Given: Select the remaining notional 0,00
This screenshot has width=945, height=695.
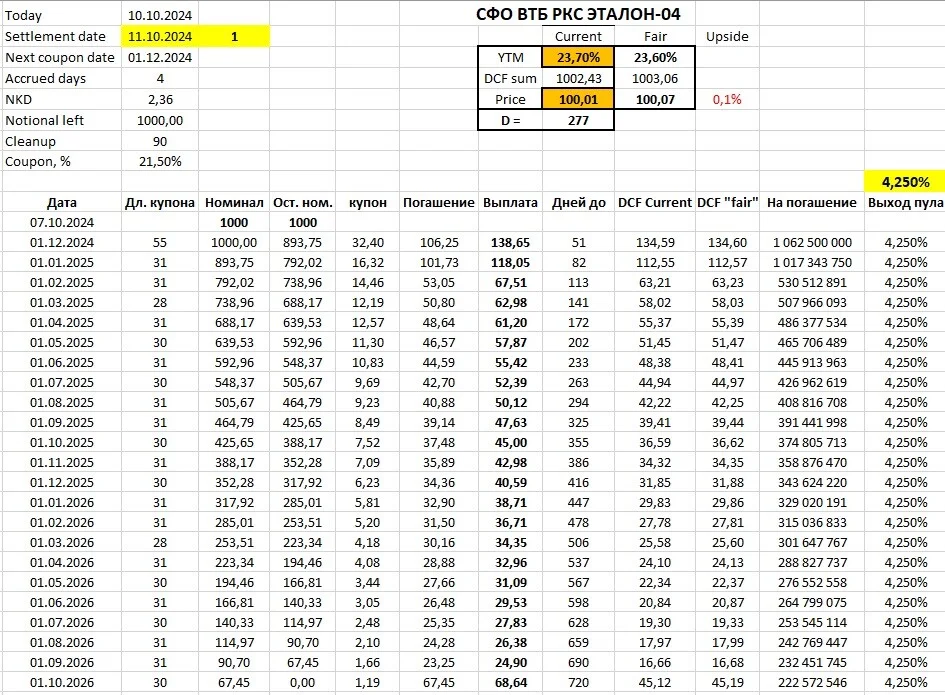Looking at the screenshot, I should (303, 682).
